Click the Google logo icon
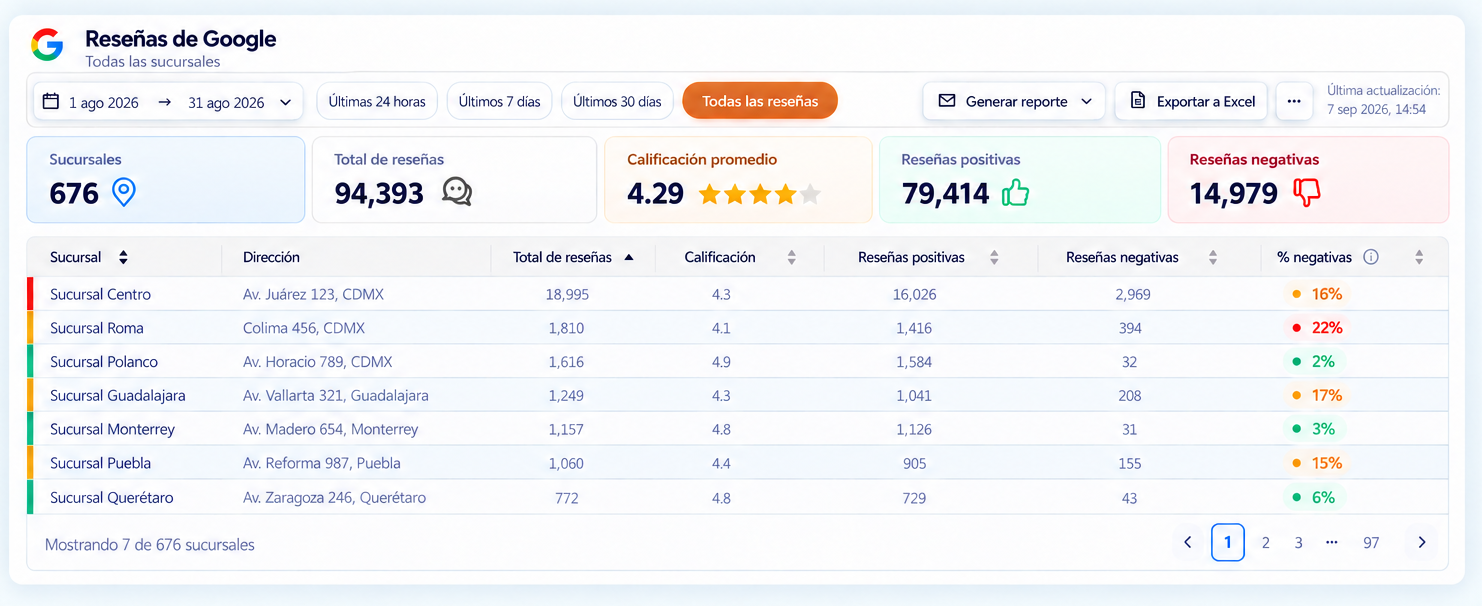The height and width of the screenshot is (606, 1482). (47, 44)
